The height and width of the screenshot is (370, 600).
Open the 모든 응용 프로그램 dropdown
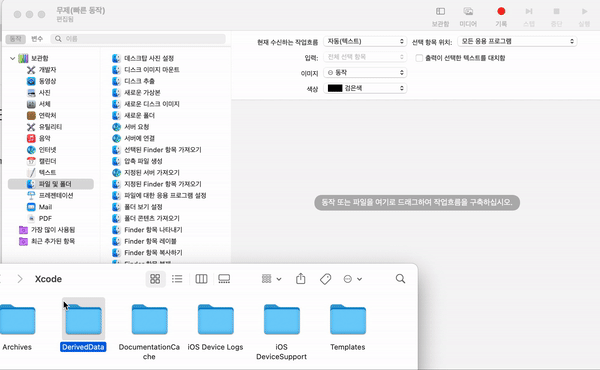(x=517, y=41)
